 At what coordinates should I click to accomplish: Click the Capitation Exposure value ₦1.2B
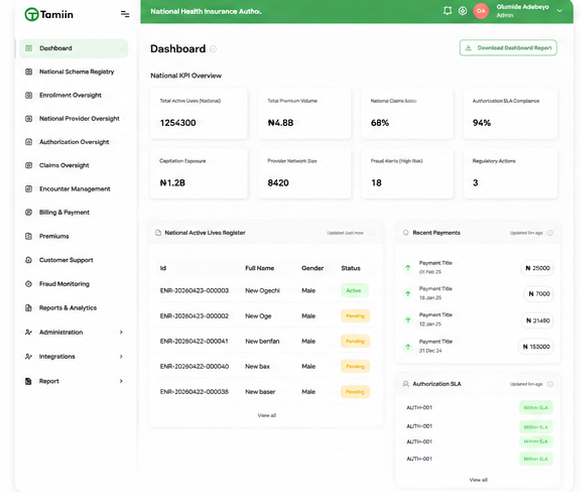[172, 183]
